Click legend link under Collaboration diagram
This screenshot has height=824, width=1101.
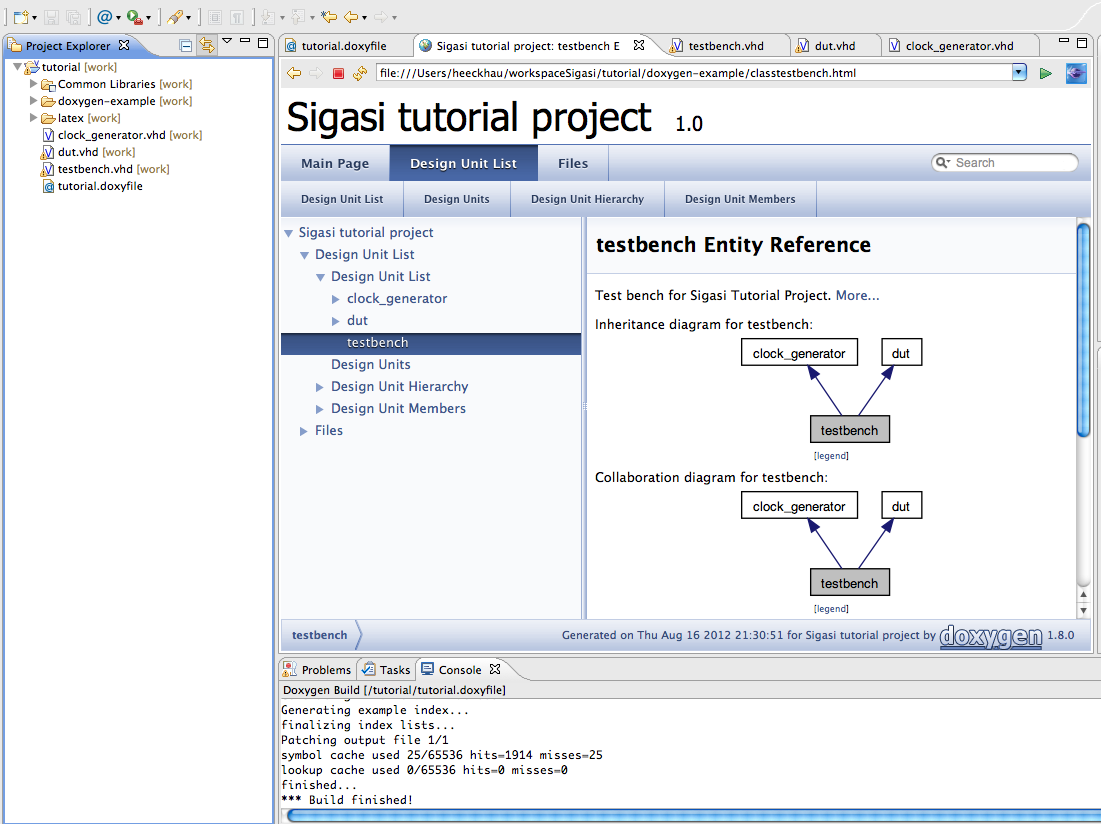tap(831, 609)
